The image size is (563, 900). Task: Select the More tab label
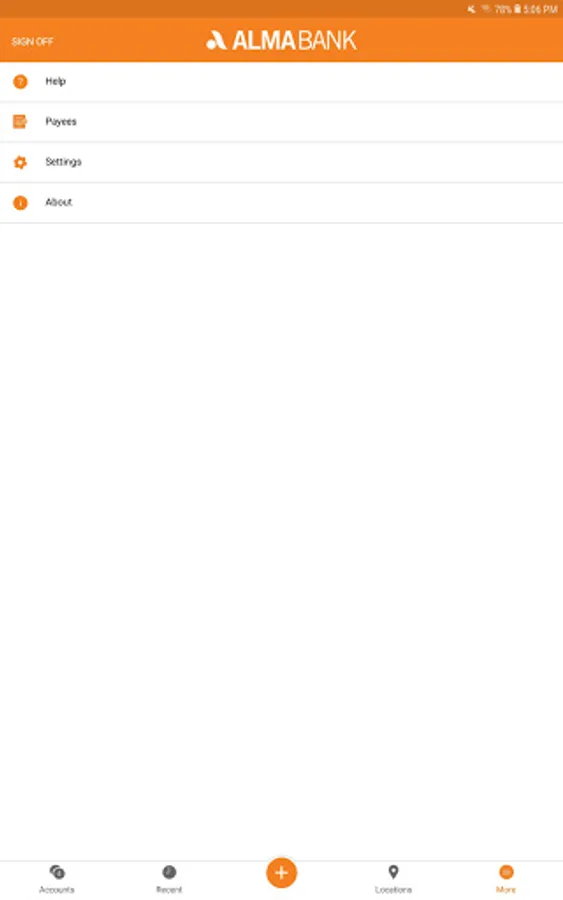click(506, 890)
